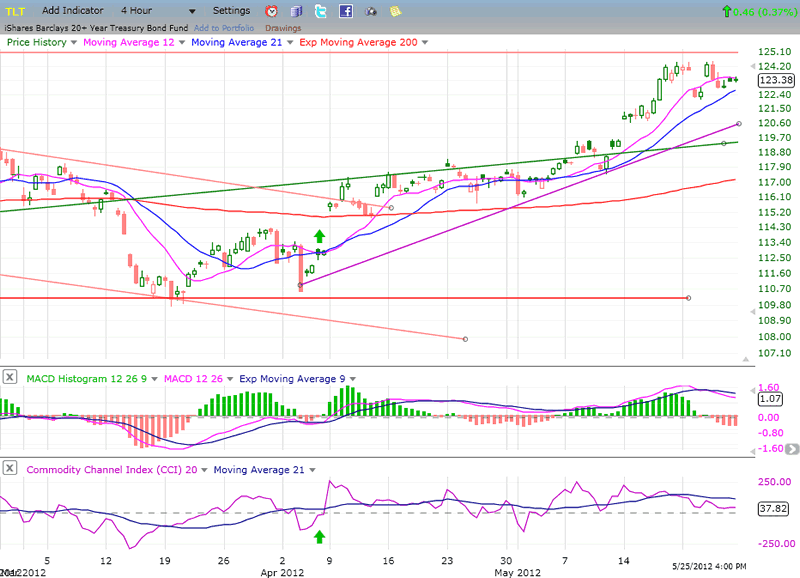This screenshot has width=800, height=578.
Task: Open the yellow sticky note icon
Action: coord(395,11)
